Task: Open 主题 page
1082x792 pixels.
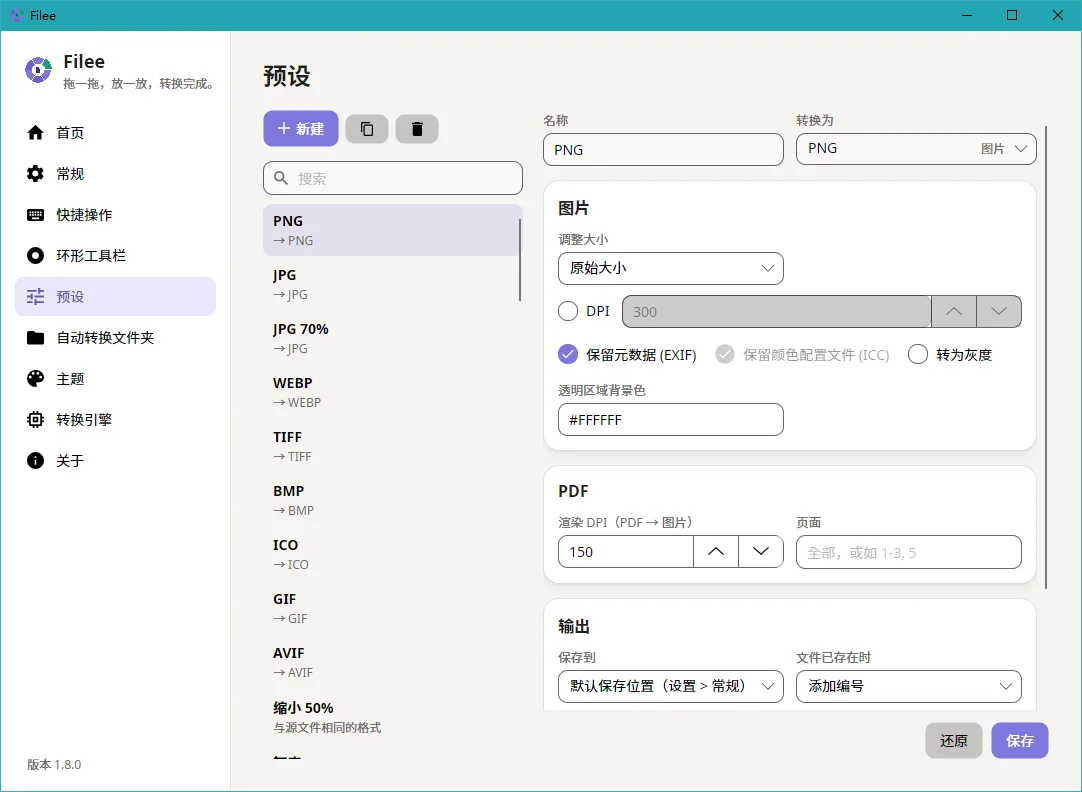Action: [x=115, y=378]
